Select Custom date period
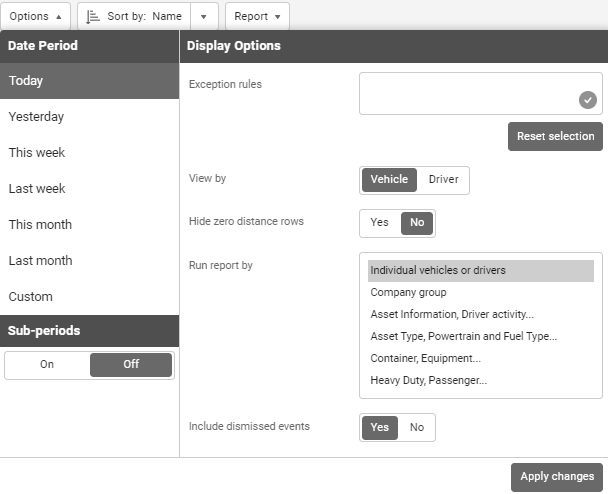Screen dimensions: 608x494 pos(31,297)
